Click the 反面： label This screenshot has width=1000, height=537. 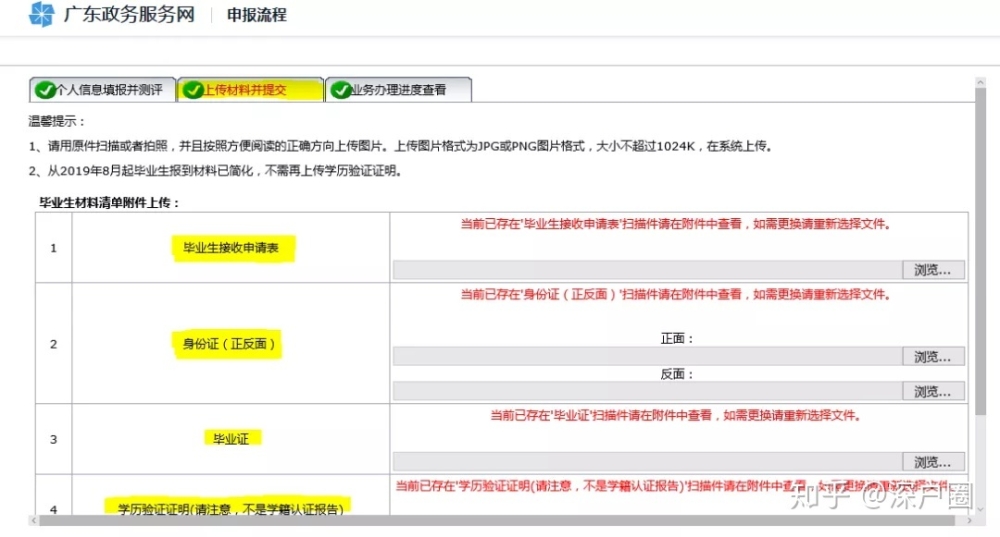tap(677, 374)
